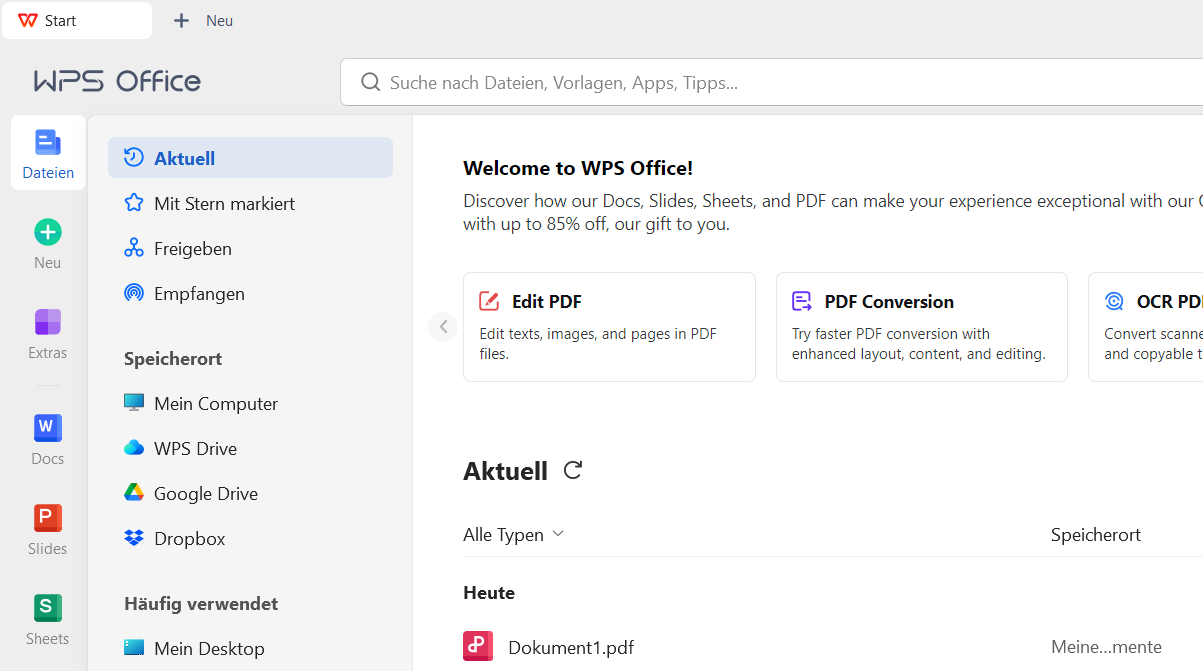Screen dimensions: 1203x671
Task: Click the search magnifier icon
Action: [x=371, y=82]
